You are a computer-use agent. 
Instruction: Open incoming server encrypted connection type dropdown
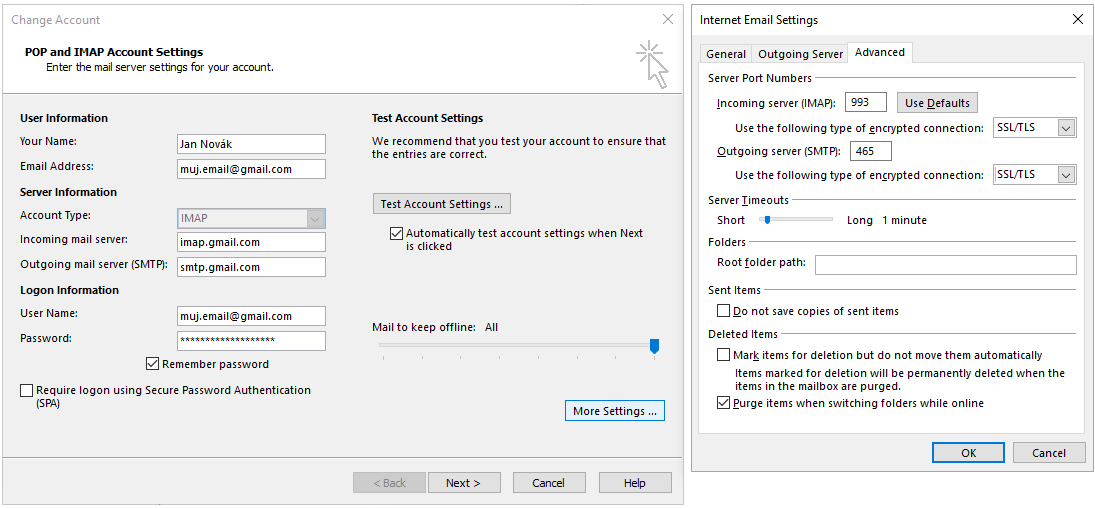pos(1034,127)
